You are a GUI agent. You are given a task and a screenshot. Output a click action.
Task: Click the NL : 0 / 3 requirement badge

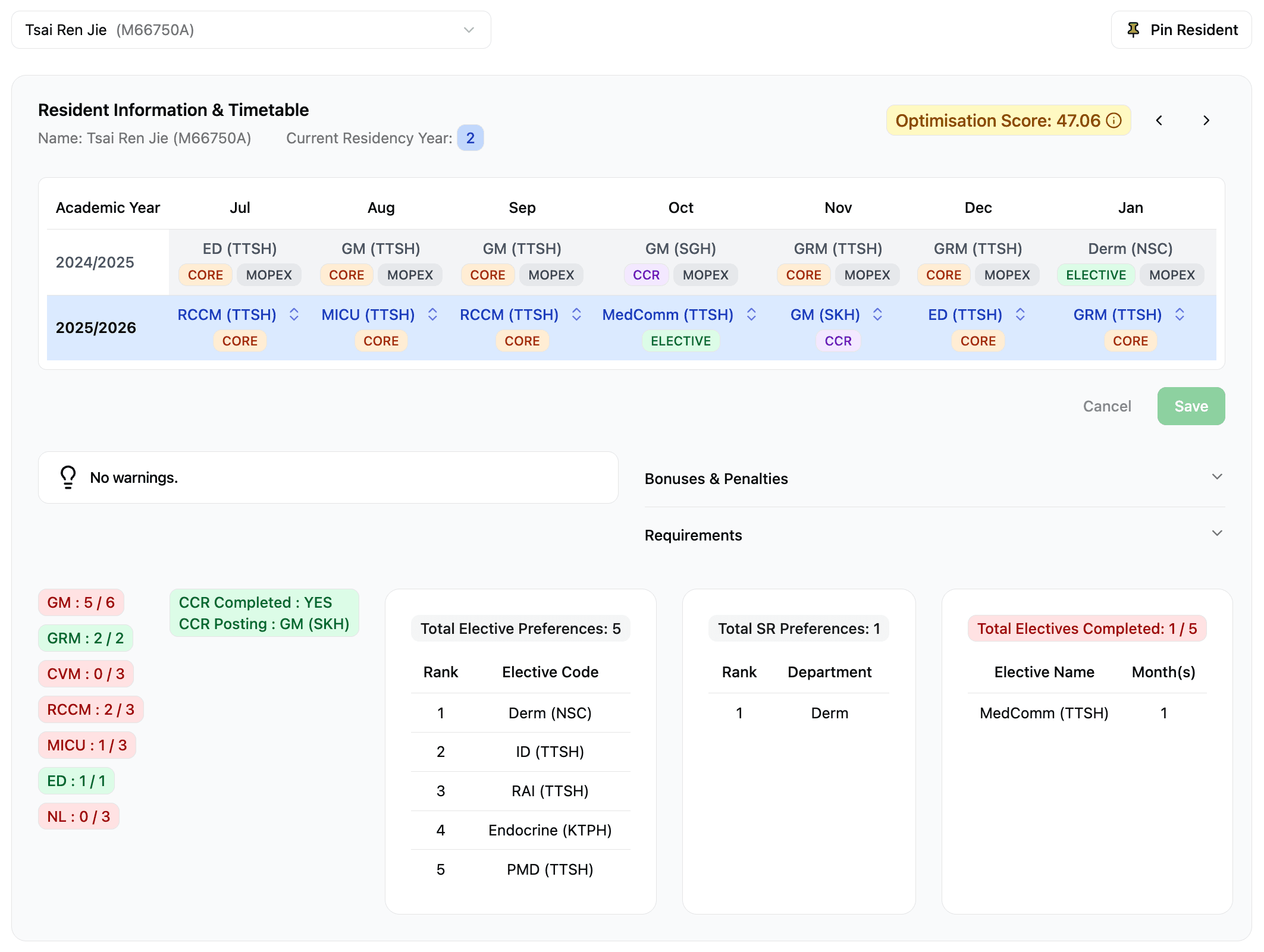click(x=79, y=816)
